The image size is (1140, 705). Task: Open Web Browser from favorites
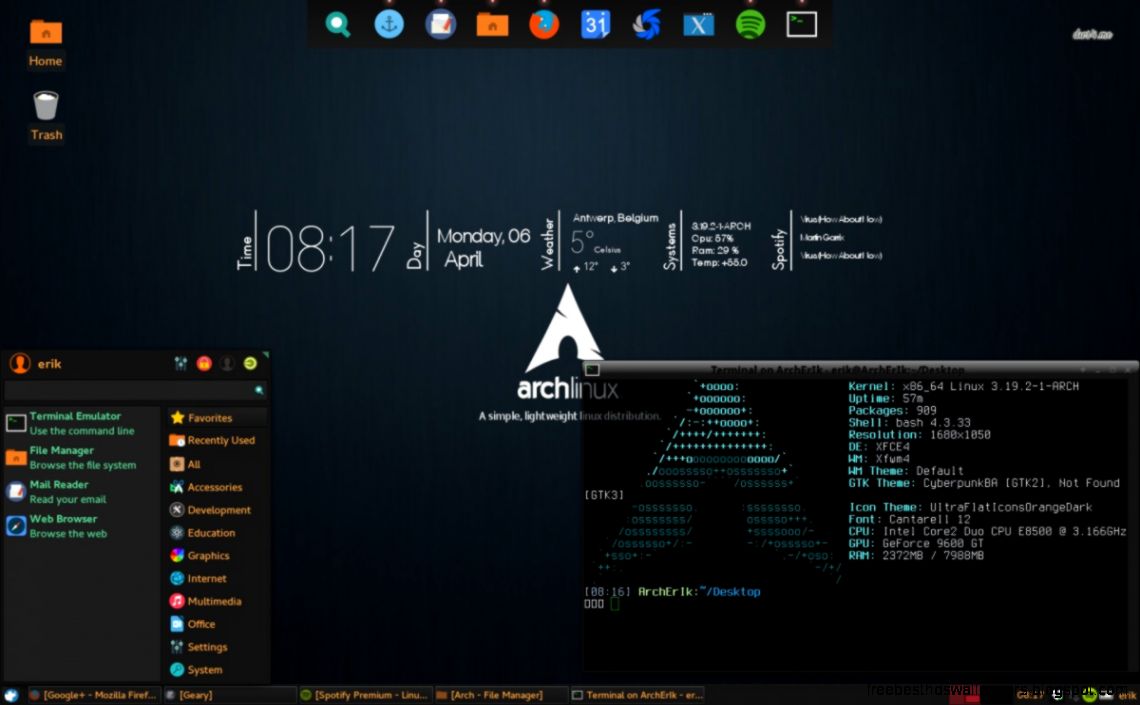pos(81,525)
